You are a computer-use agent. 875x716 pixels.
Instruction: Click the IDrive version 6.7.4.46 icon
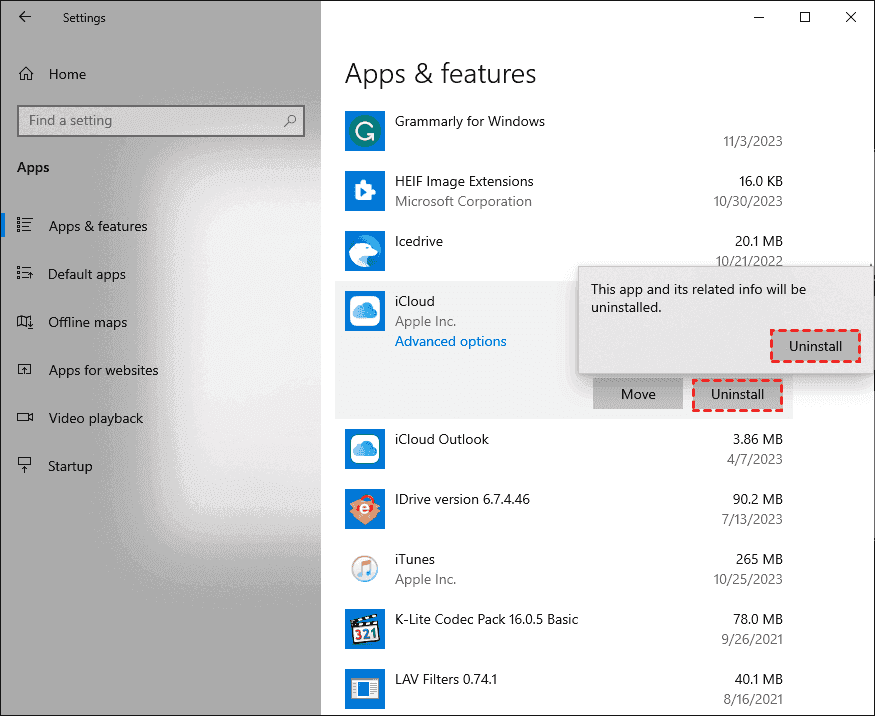click(x=364, y=509)
